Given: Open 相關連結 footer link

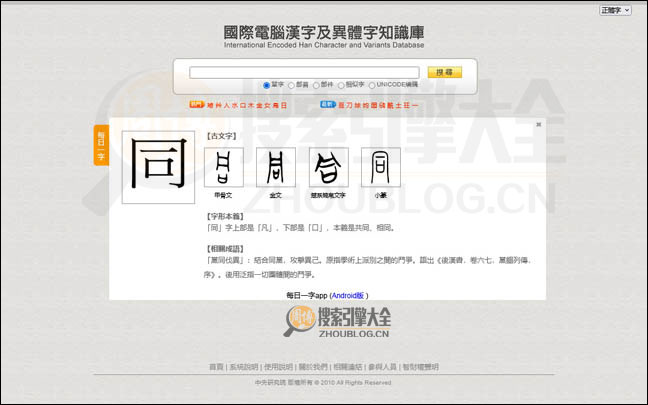Looking at the screenshot, I should pyautogui.click(x=348, y=367).
